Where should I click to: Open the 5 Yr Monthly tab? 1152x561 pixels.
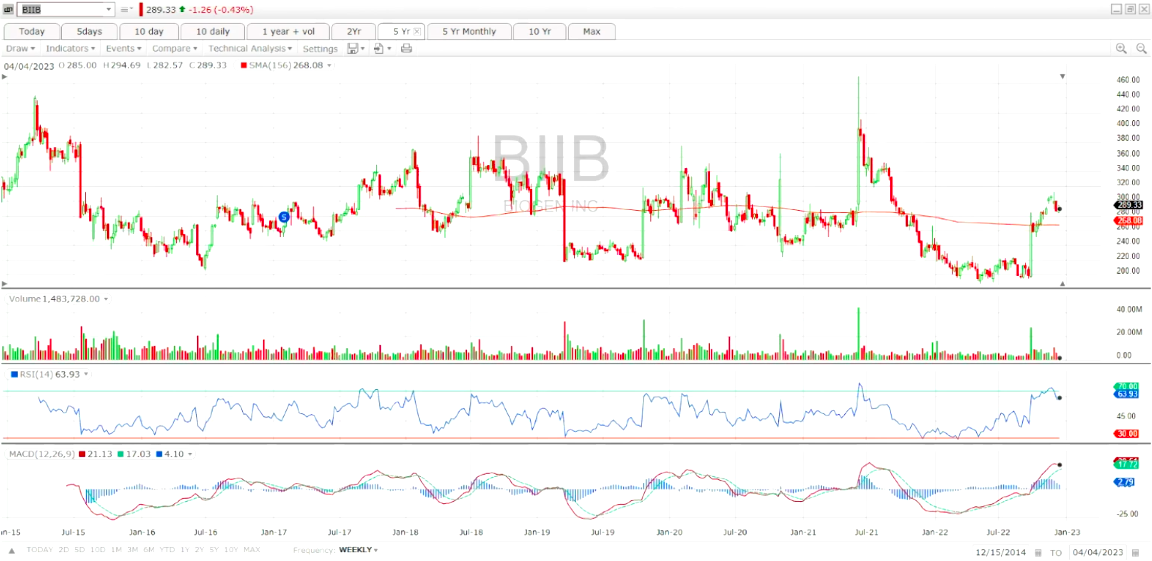[469, 32]
